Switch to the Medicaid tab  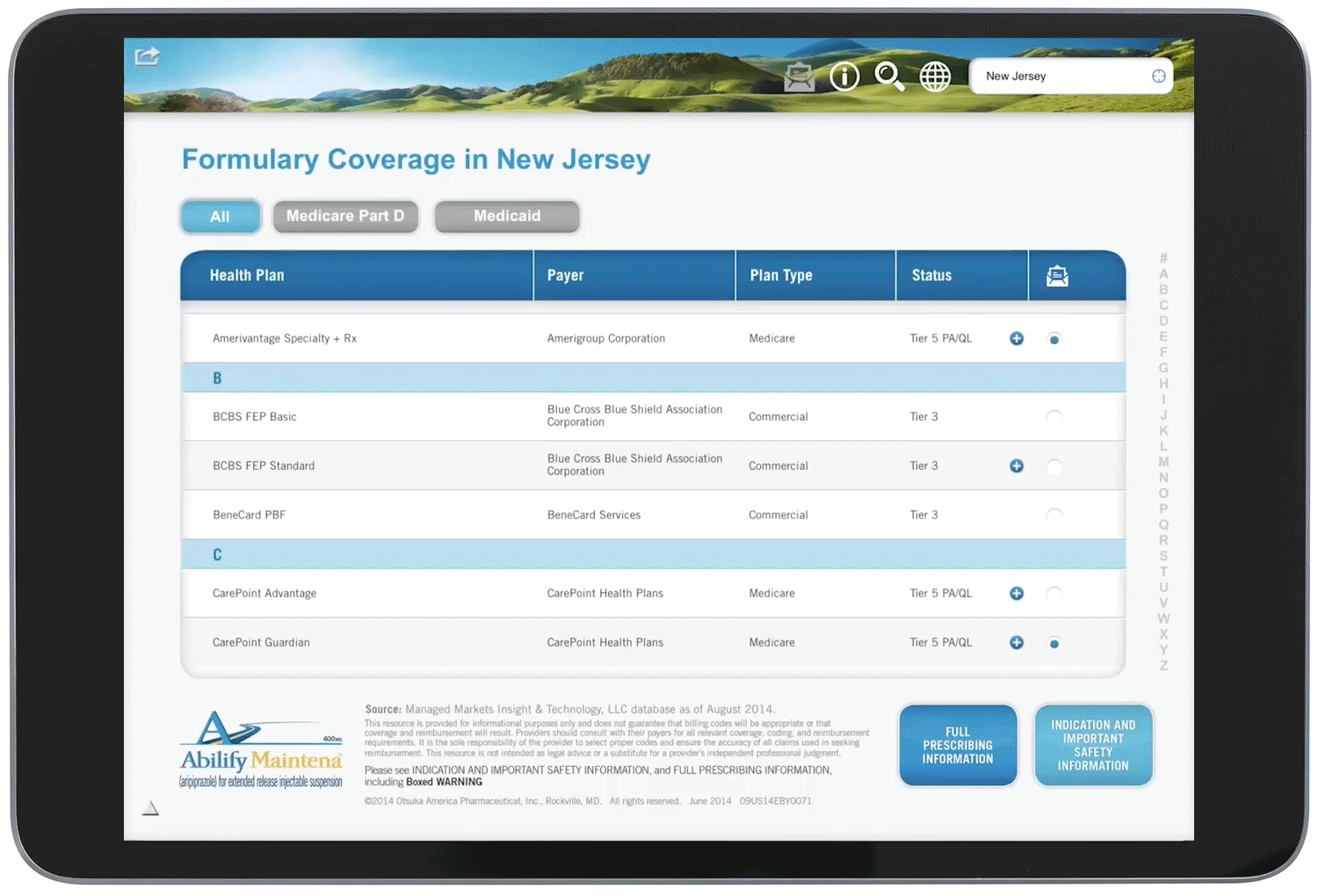coord(507,216)
